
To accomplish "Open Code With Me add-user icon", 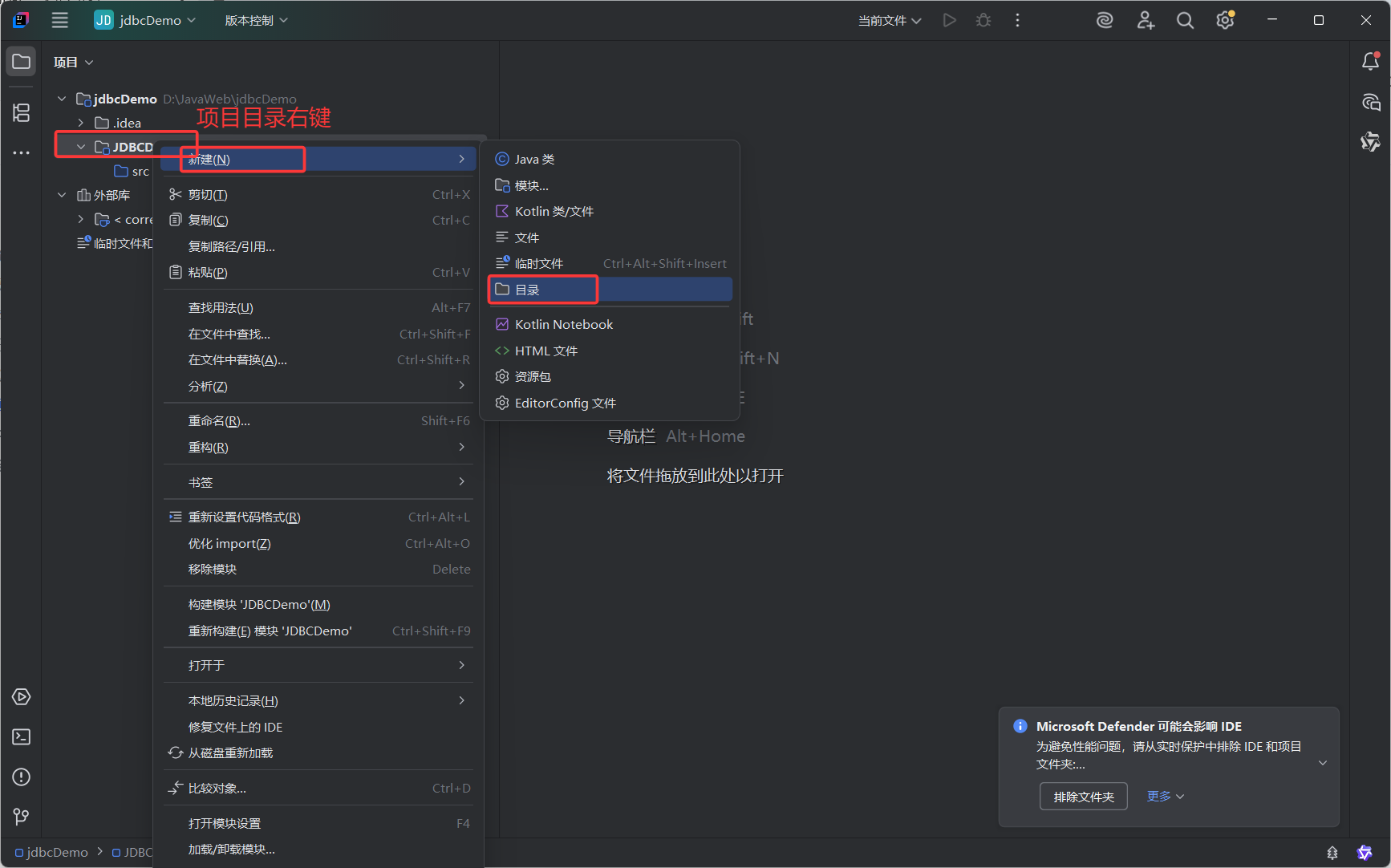I will point(1146,20).
